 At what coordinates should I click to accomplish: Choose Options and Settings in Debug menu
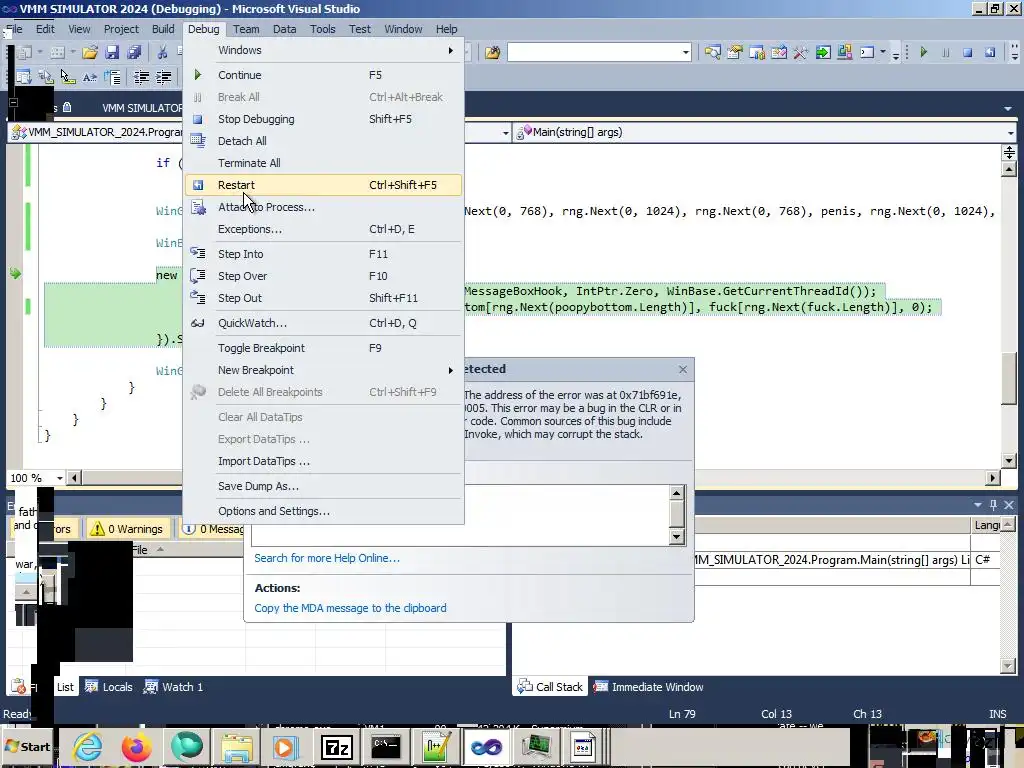(x=323, y=511)
